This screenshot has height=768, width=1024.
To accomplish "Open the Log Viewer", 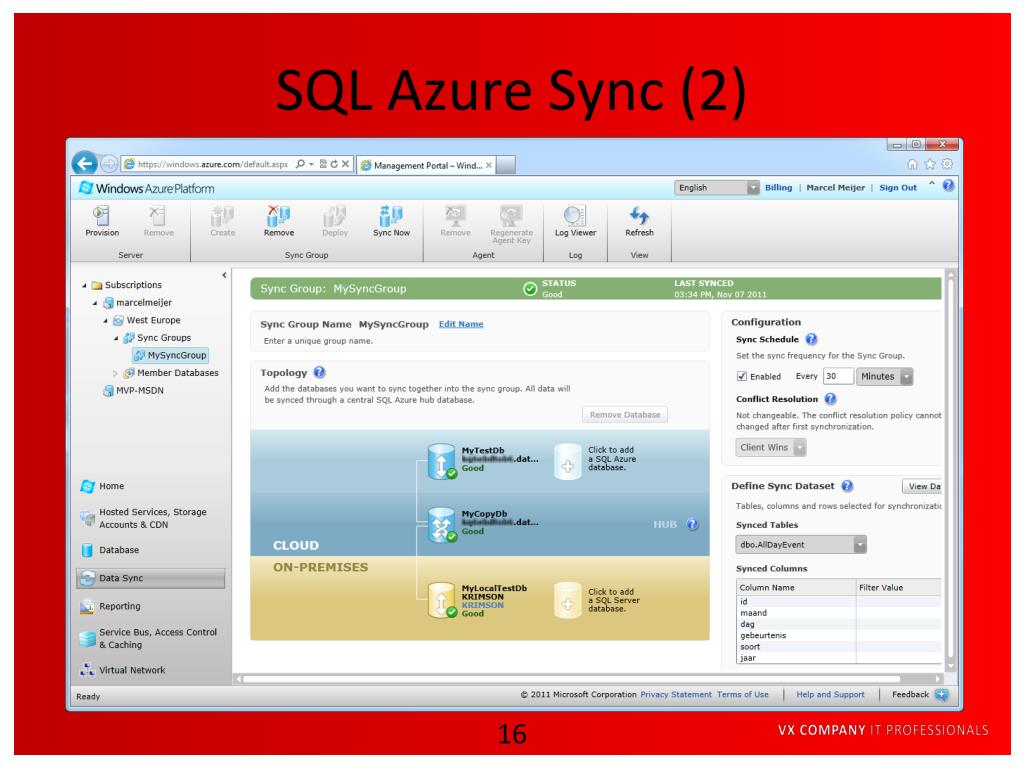I will pyautogui.click(x=575, y=215).
